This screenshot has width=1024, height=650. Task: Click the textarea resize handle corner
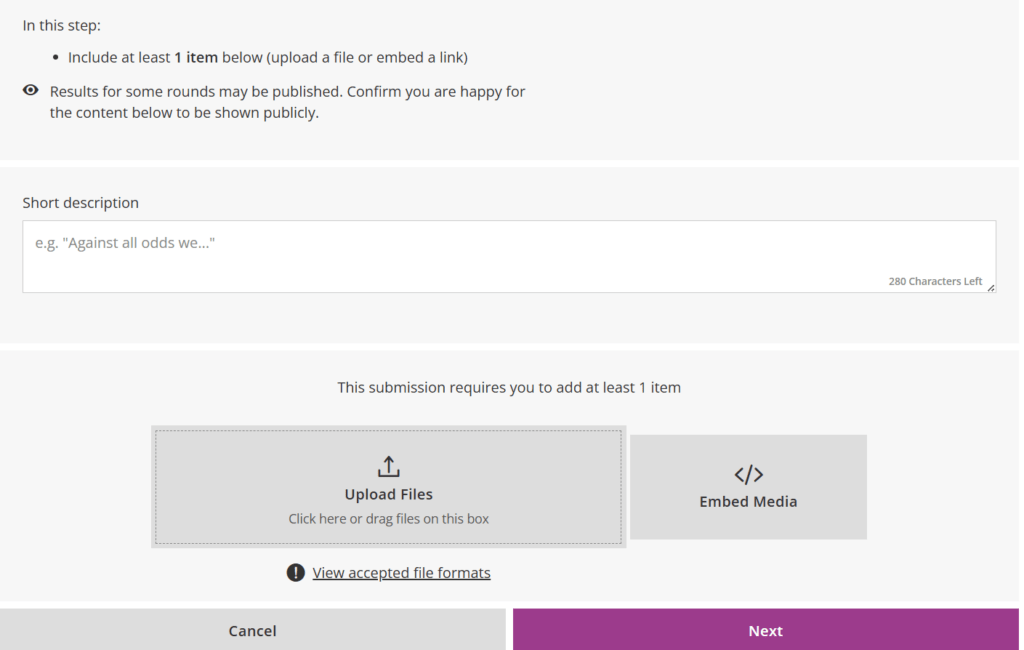pos(990,288)
